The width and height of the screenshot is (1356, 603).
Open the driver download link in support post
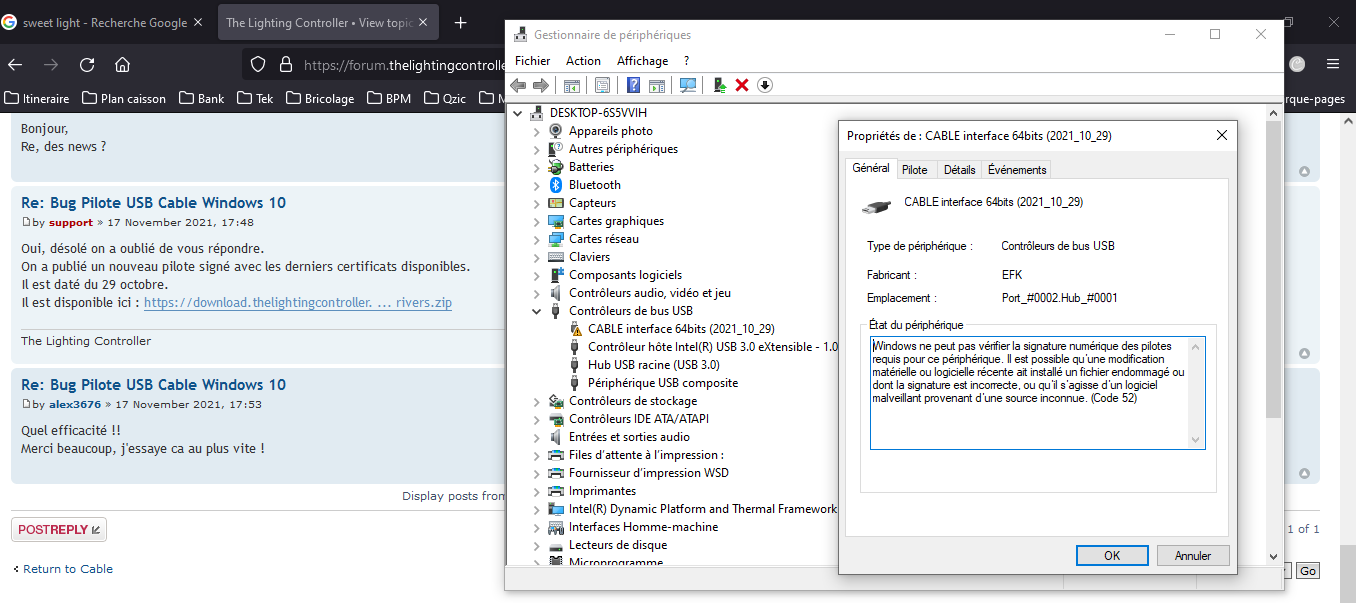298,302
